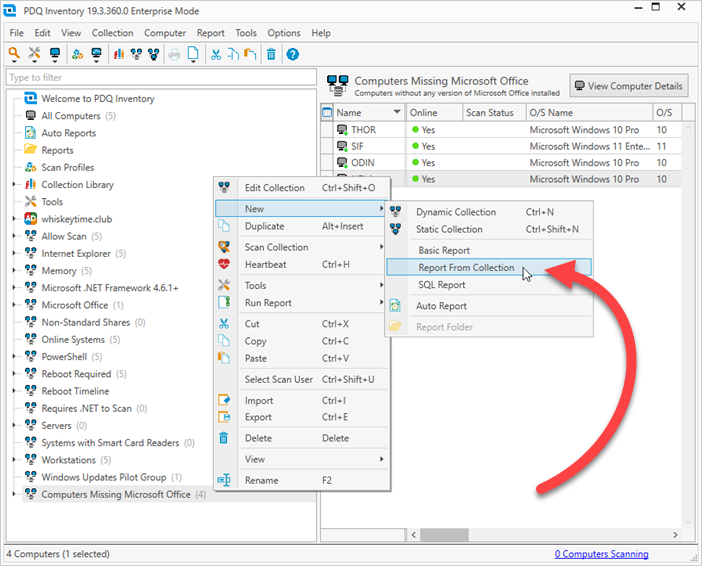The width and height of the screenshot is (702, 566).
Task: Click the scan profiles toolbar icon
Action: 77,55
